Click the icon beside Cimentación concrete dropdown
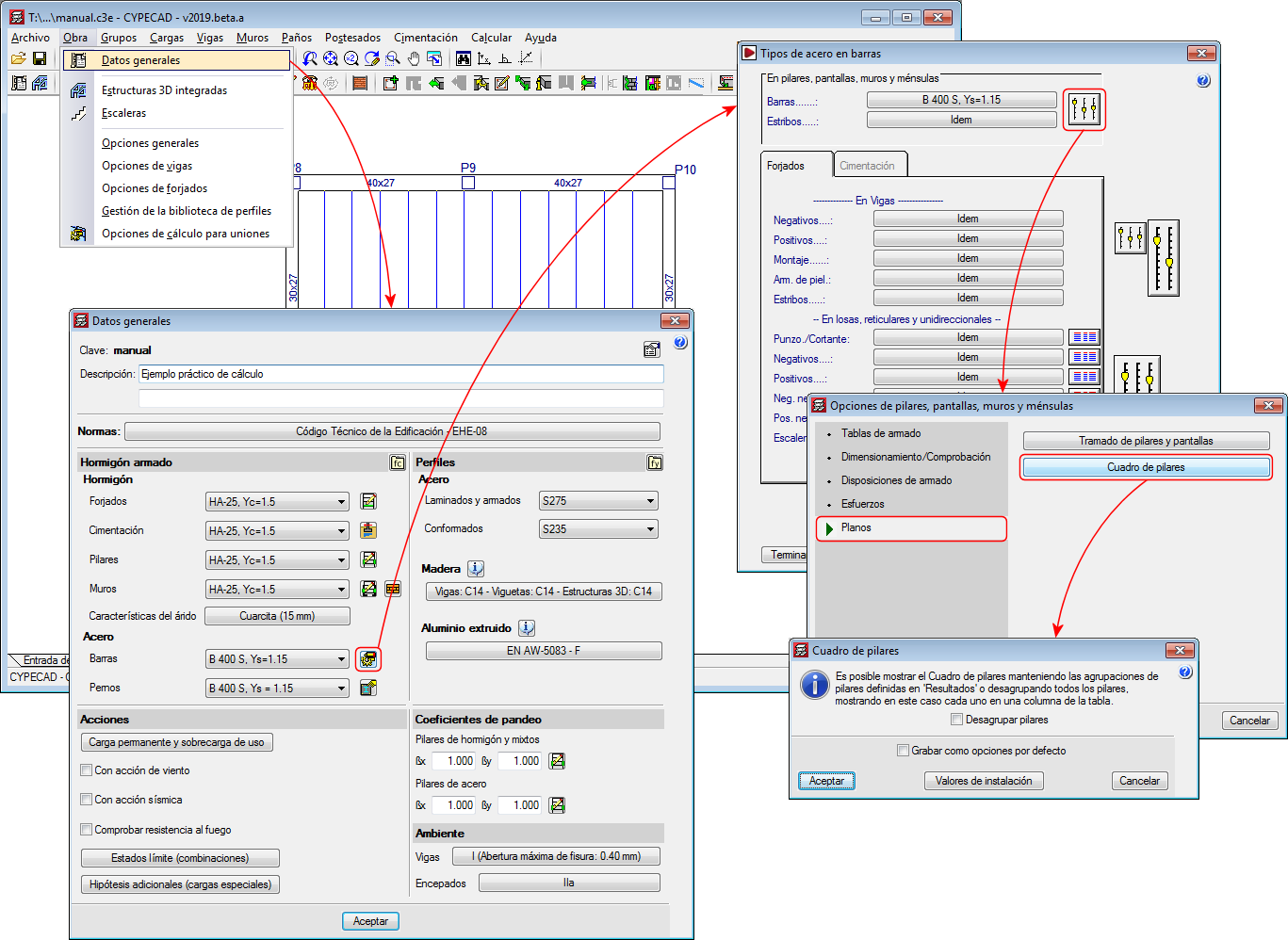This screenshot has height=940, width=1288. point(368,531)
